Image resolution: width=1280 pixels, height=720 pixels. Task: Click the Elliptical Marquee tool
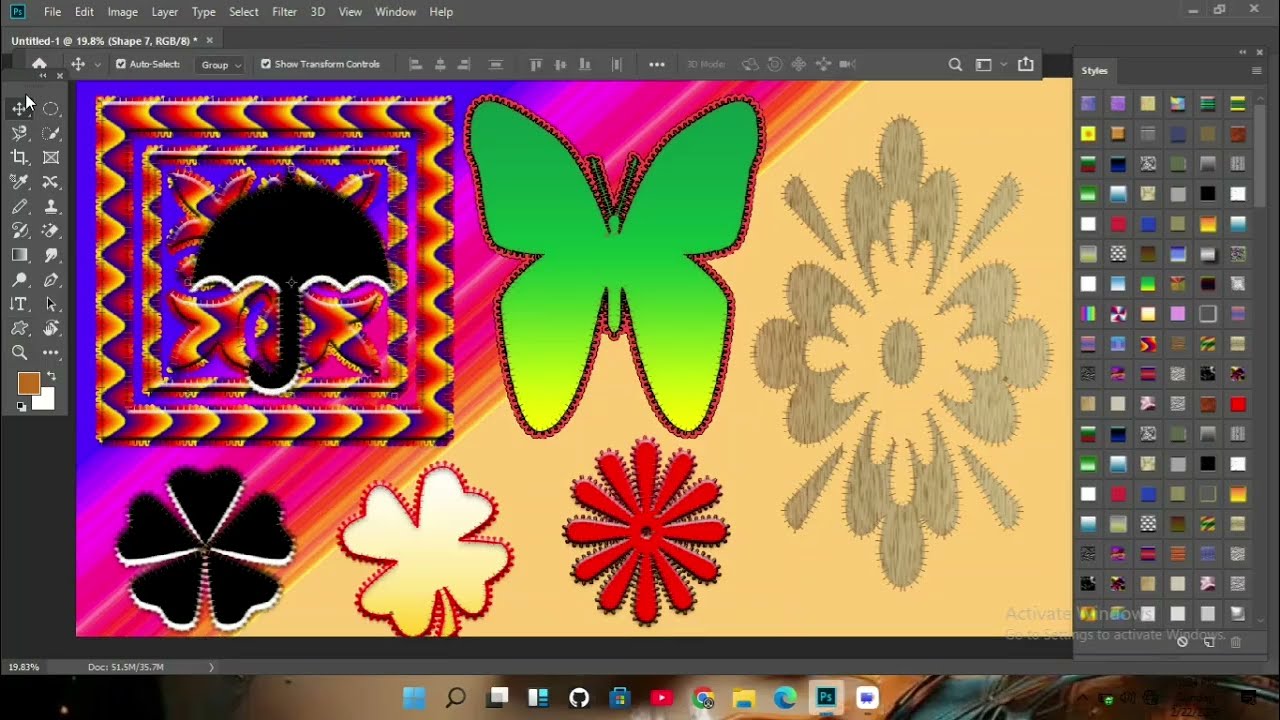pos(51,108)
